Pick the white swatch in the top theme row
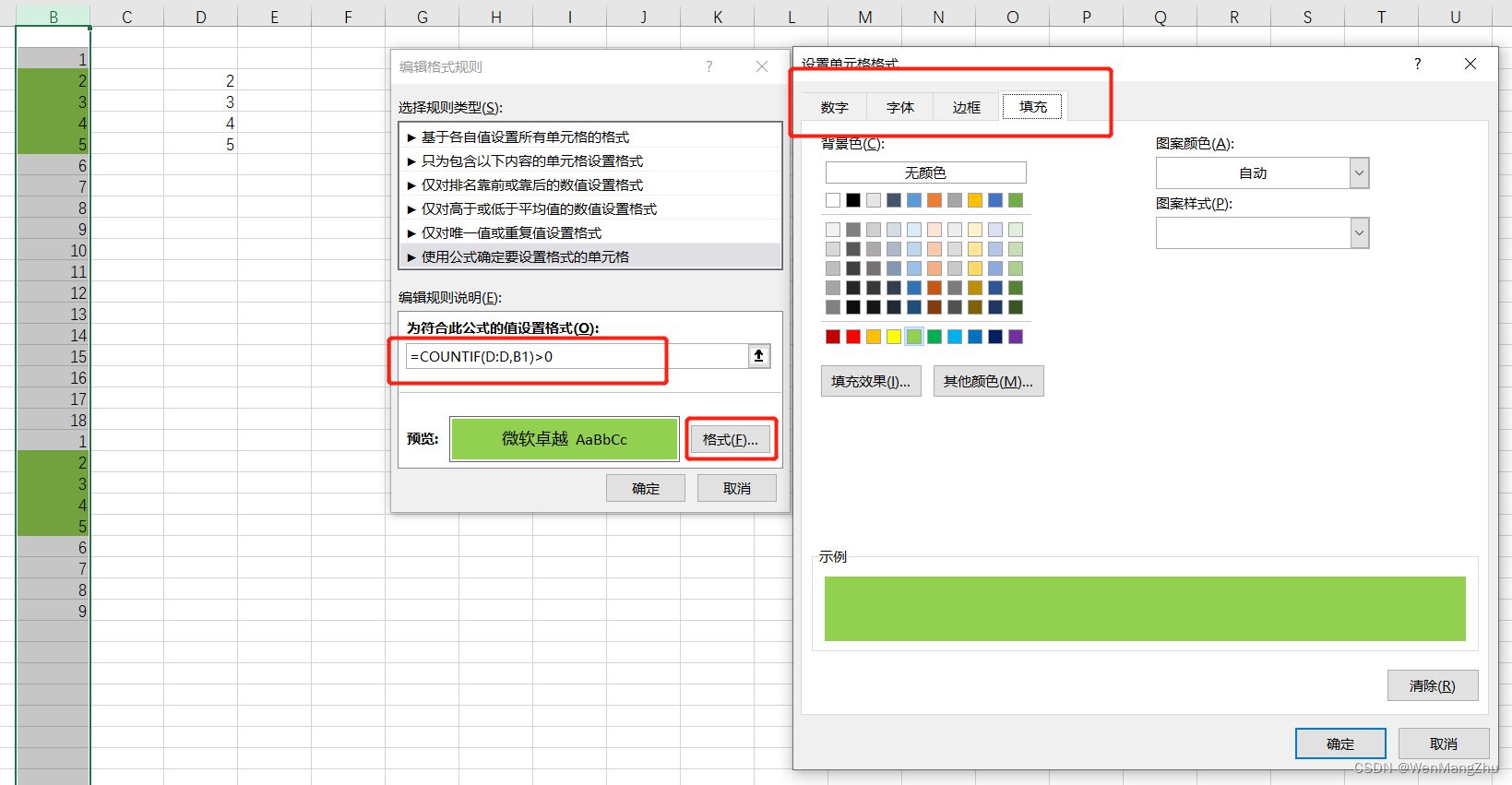Screen dimensions: 1512x785 [x=833, y=200]
